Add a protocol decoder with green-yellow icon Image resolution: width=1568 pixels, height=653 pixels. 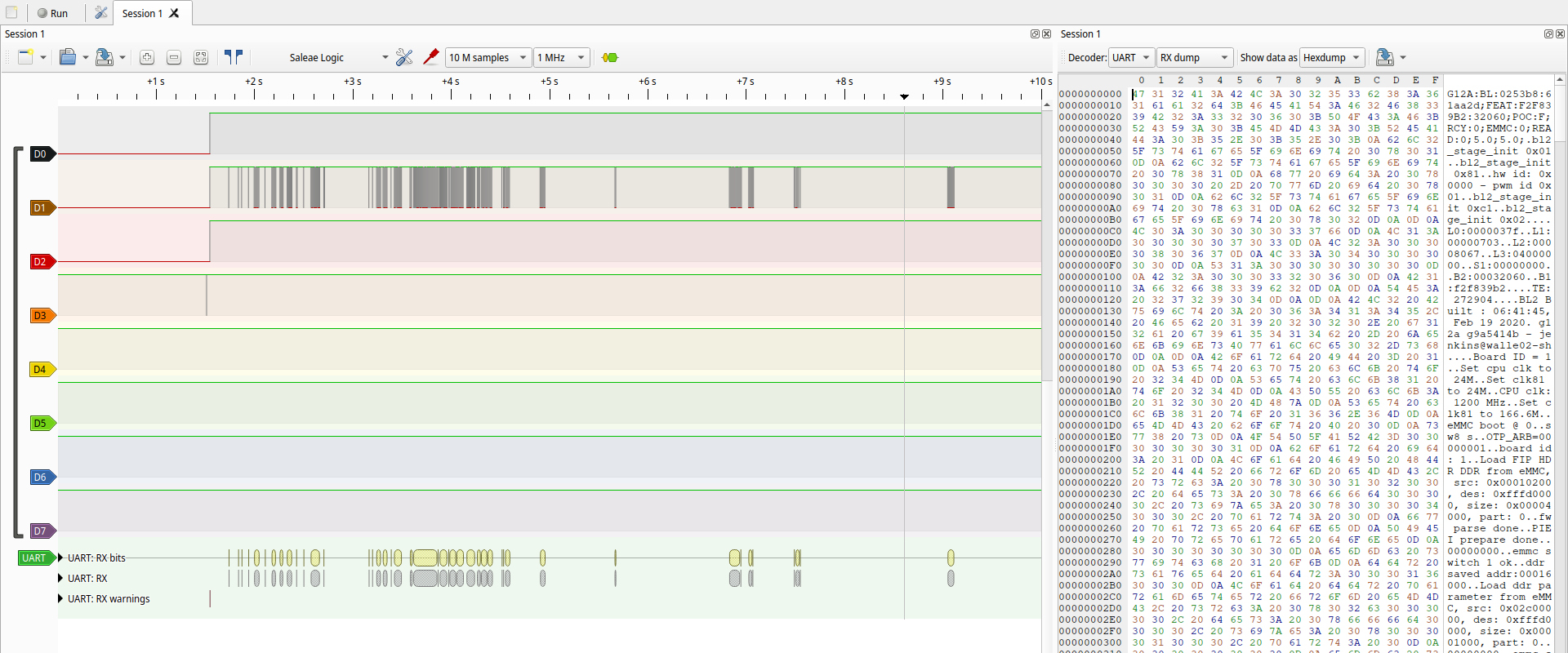(610, 57)
